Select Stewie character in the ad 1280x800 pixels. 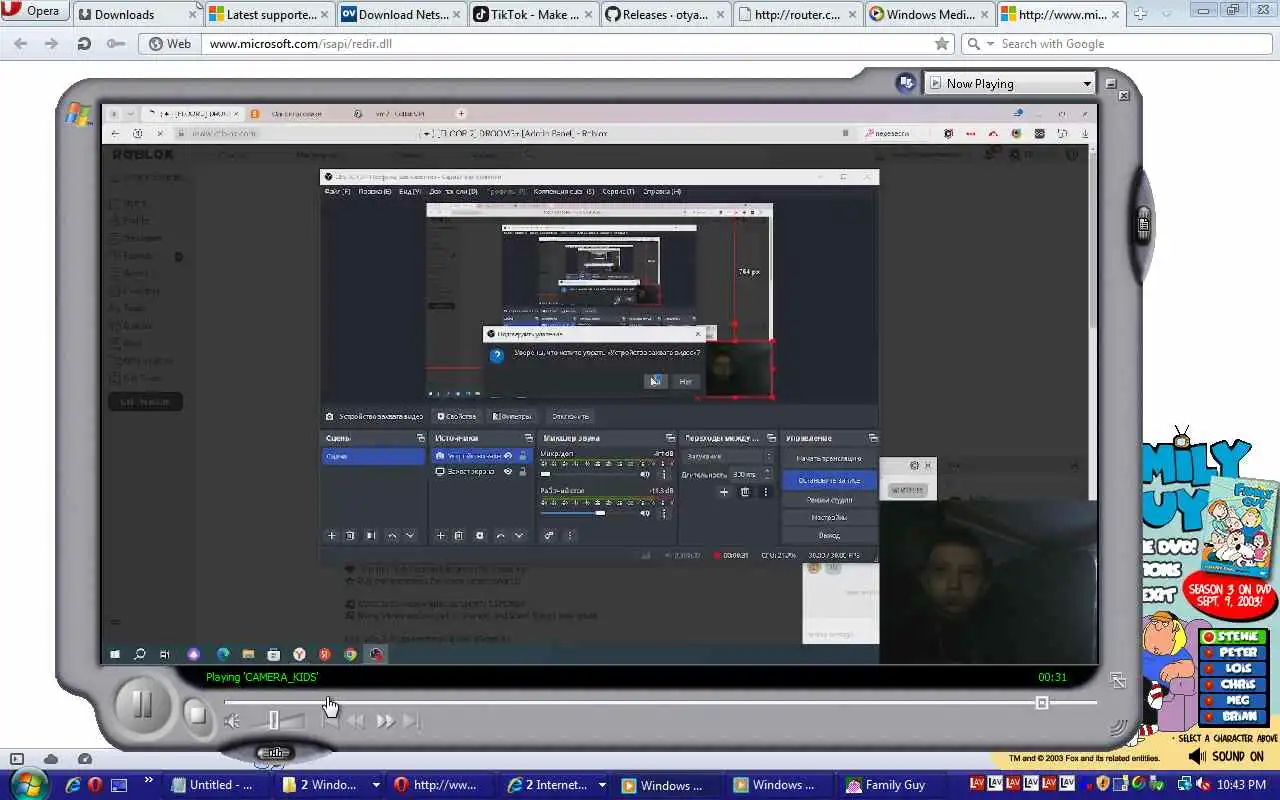[1234, 636]
